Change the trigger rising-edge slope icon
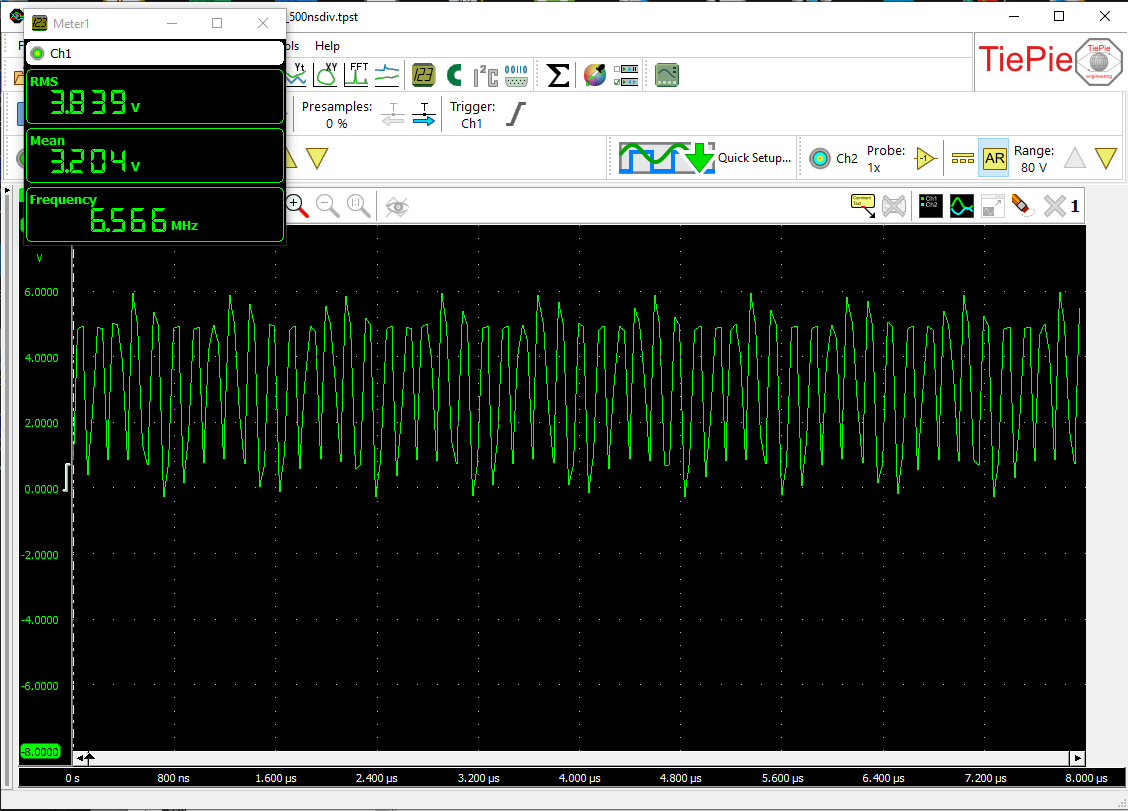This screenshot has height=811, width=1128. pyautogui.click(x=516, y=114)
